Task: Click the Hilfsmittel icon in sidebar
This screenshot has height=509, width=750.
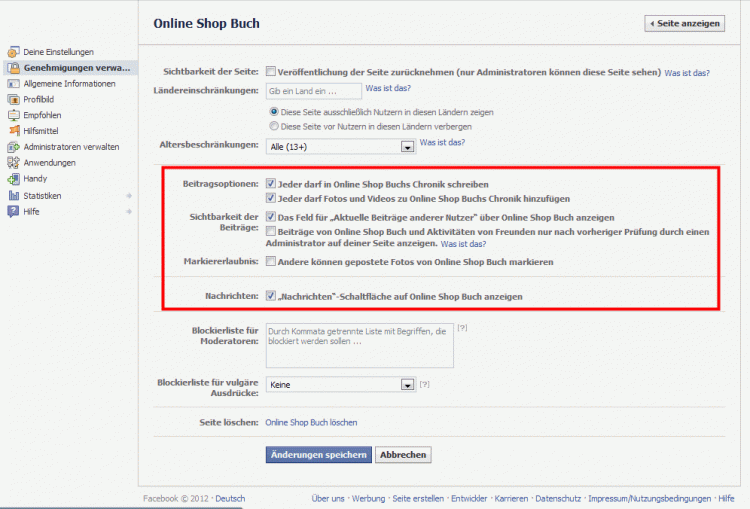Action: [x=13, y=131]
